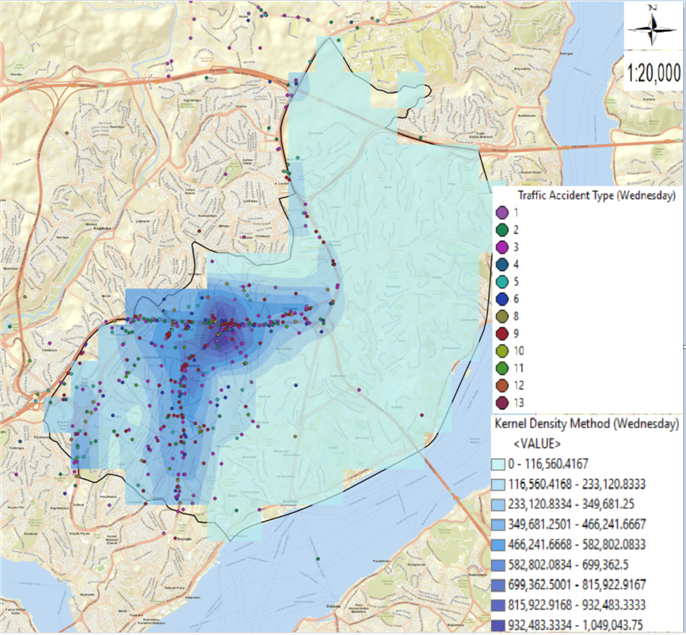Click the 1:20,000 scale text box
Image resolution: width=686 pixels, height=635 pixels.
click(653, 73)
